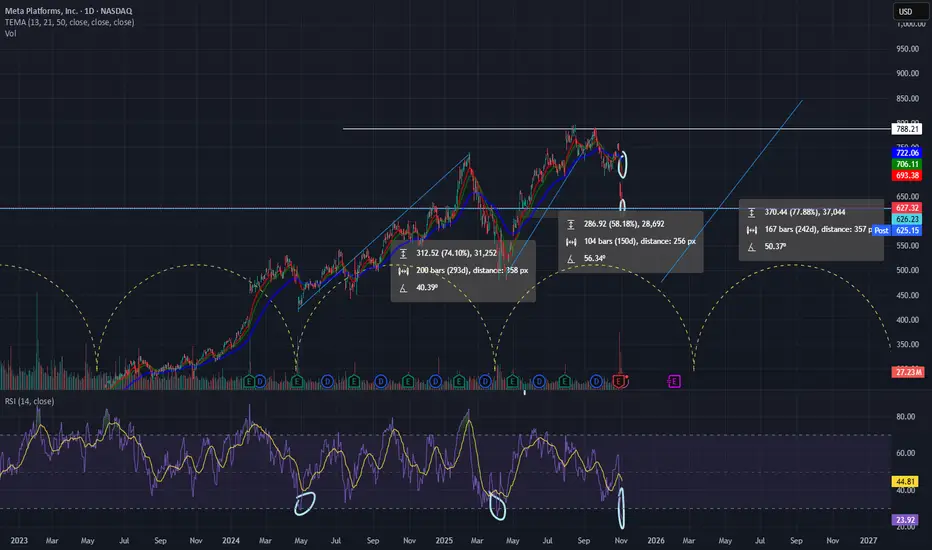Open the red earnings marker at November 2025
This screenshot has width=932, height=550.
pyautogui.click(x=619, y=381)
